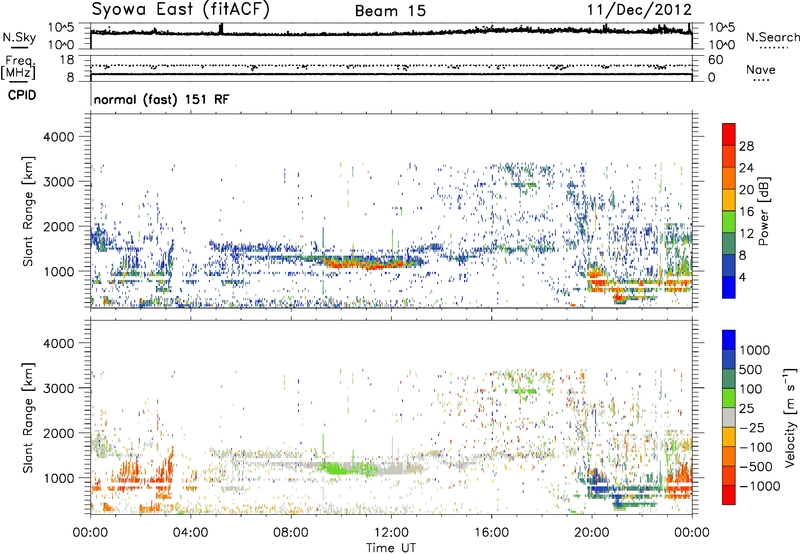The height and width of the screenshot is (554, 800).
Task: Select the "normal (fast) 151 RF" mode text
Action: [x=162, y=99]
